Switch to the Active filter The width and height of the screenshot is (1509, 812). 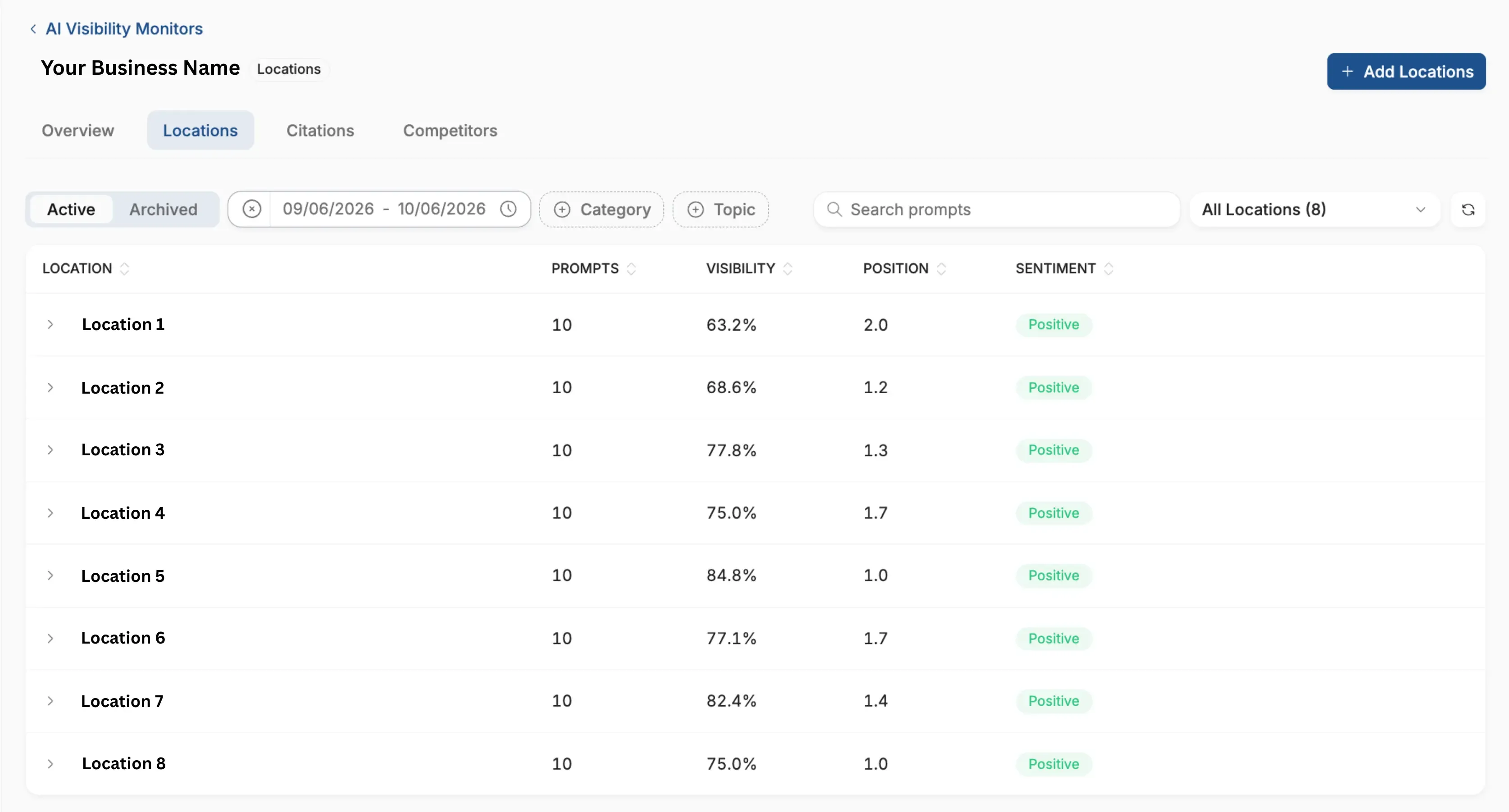point(71,210)
